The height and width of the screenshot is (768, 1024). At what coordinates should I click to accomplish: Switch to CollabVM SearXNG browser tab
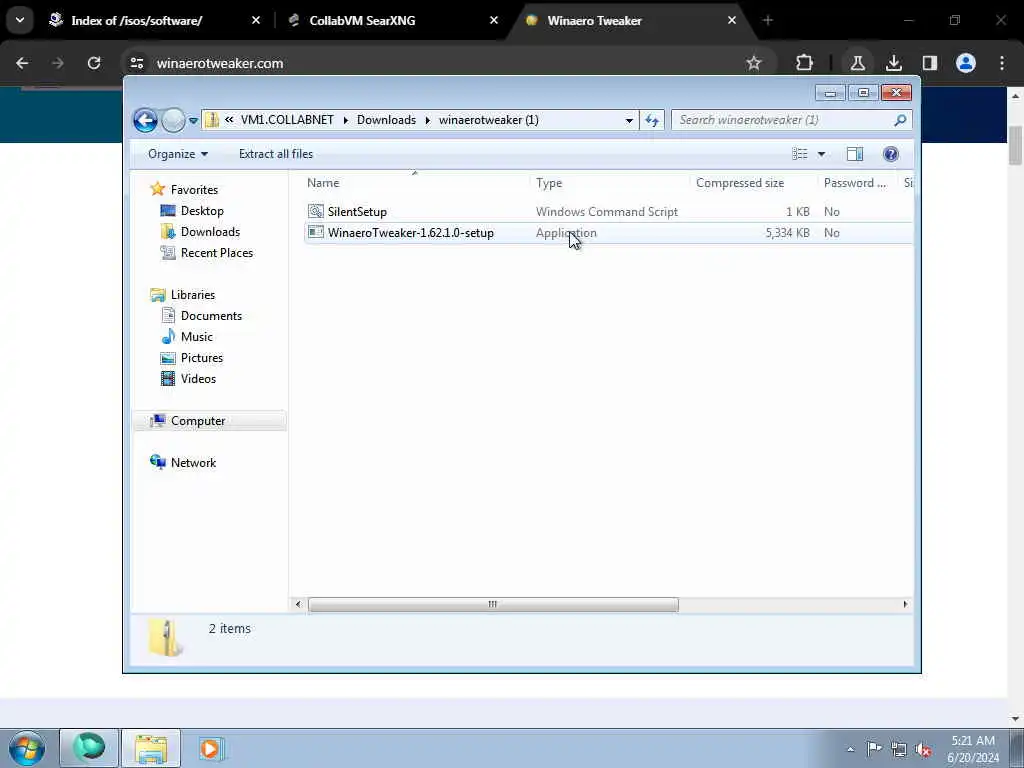(x=362, y=20)
